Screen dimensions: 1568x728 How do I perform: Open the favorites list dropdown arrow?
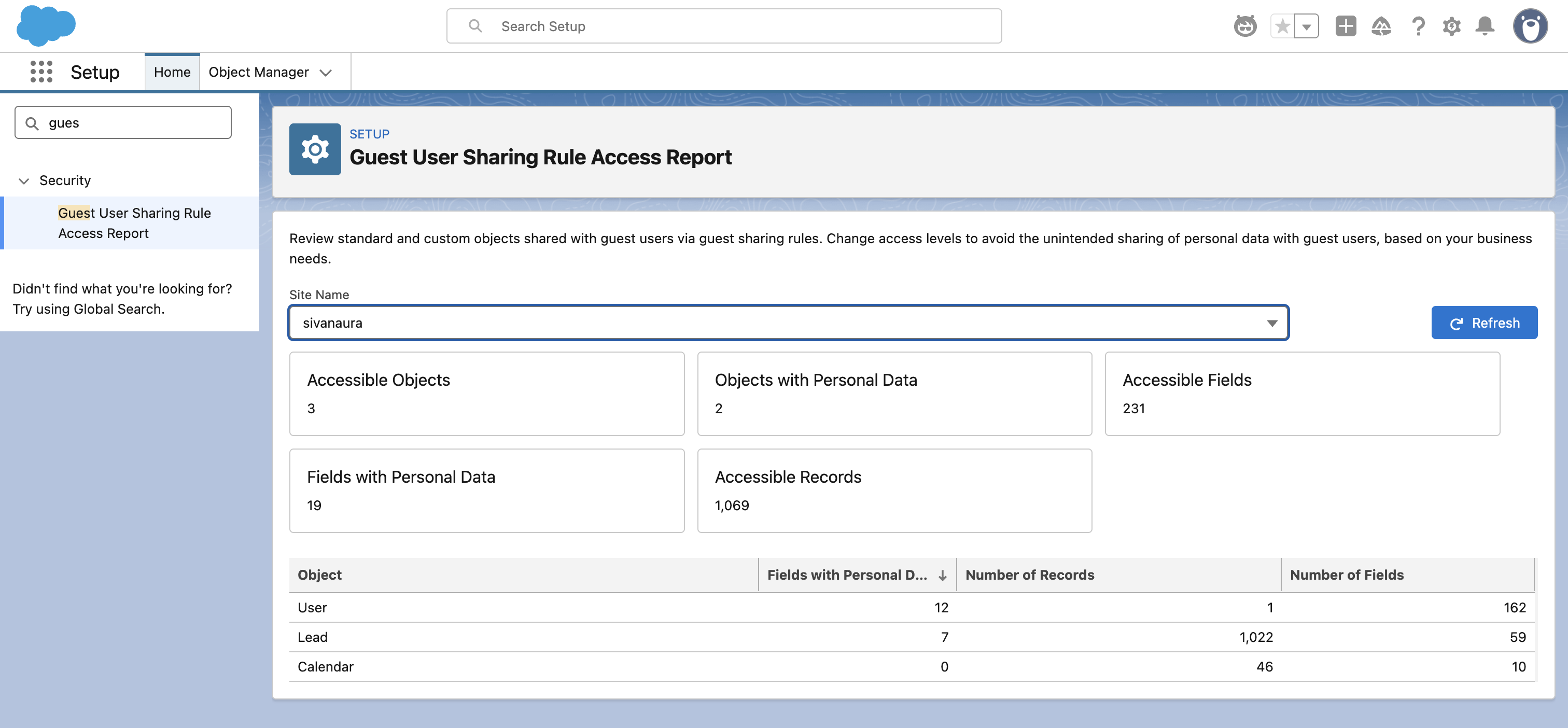click(x=1306, y=26)
